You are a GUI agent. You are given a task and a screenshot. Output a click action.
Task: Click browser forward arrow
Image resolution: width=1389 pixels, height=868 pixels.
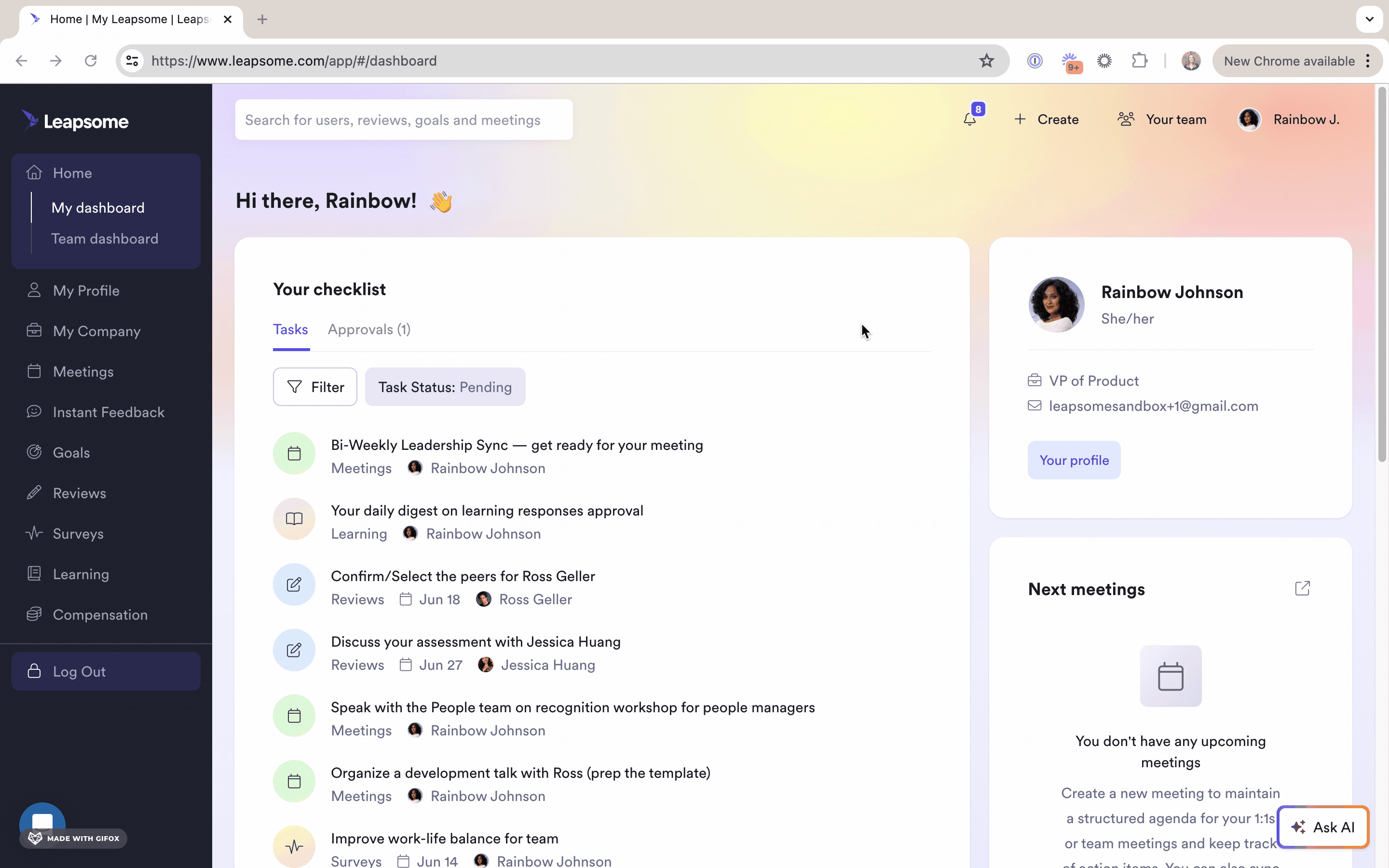coord(55,61)
